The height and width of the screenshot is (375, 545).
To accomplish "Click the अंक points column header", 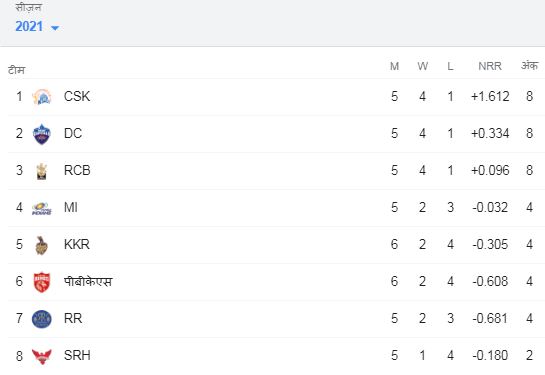I will [529, 65].
